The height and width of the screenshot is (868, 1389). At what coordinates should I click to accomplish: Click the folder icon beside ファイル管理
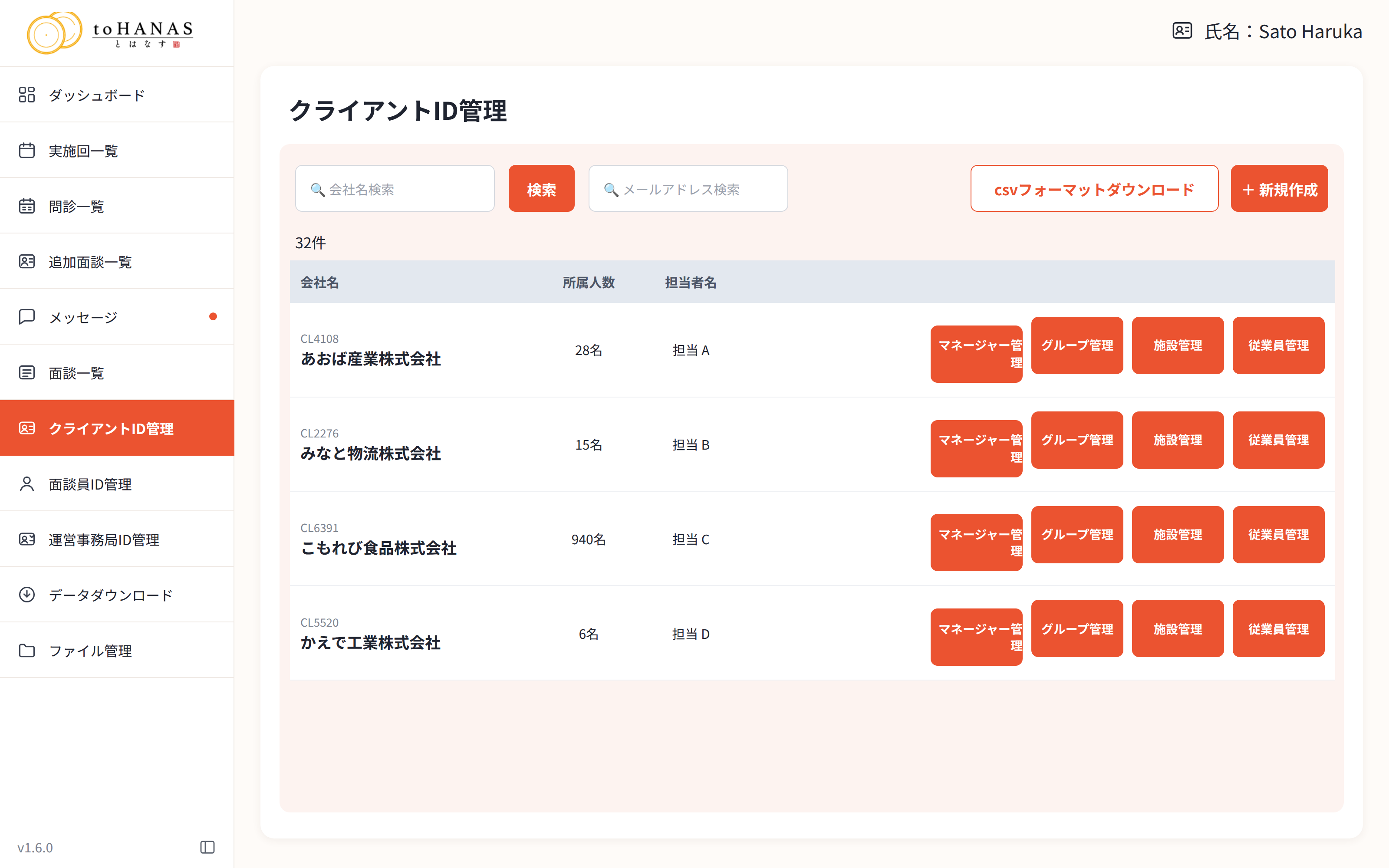pyautogui.click(x=27, y=651)
